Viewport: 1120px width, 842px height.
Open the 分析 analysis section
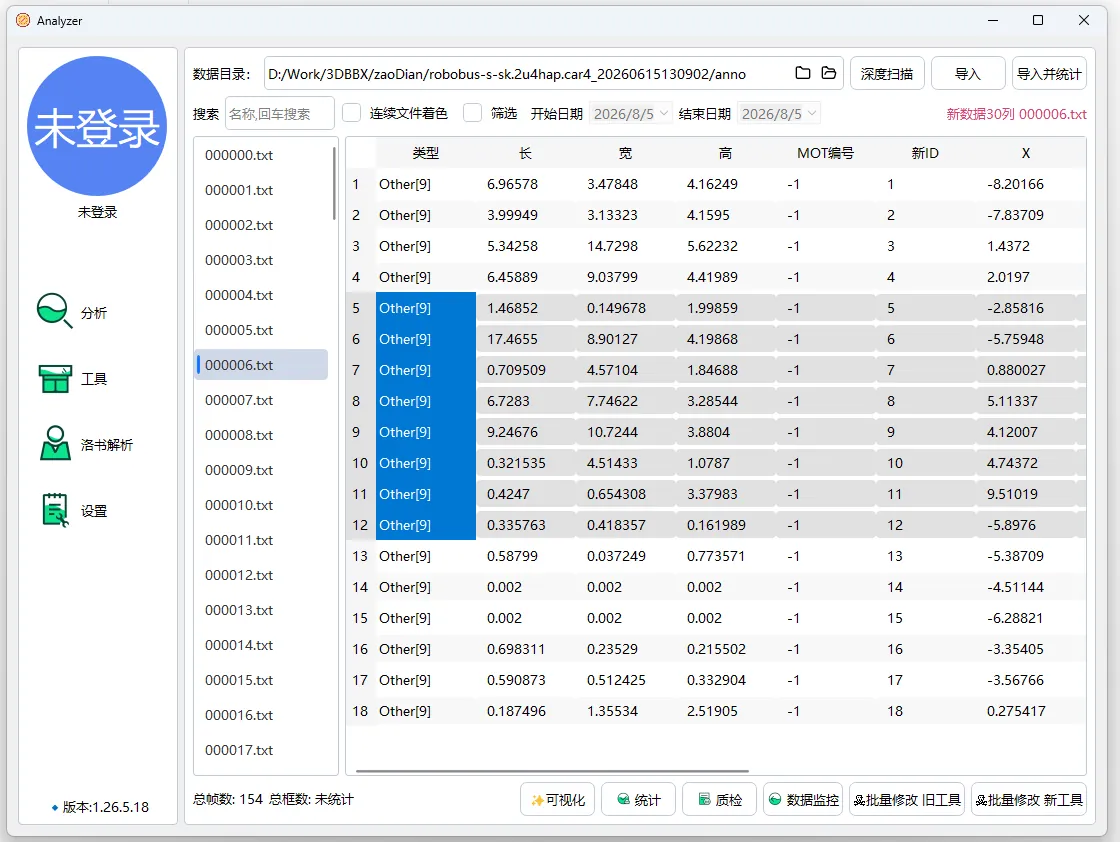pos(71,312)
